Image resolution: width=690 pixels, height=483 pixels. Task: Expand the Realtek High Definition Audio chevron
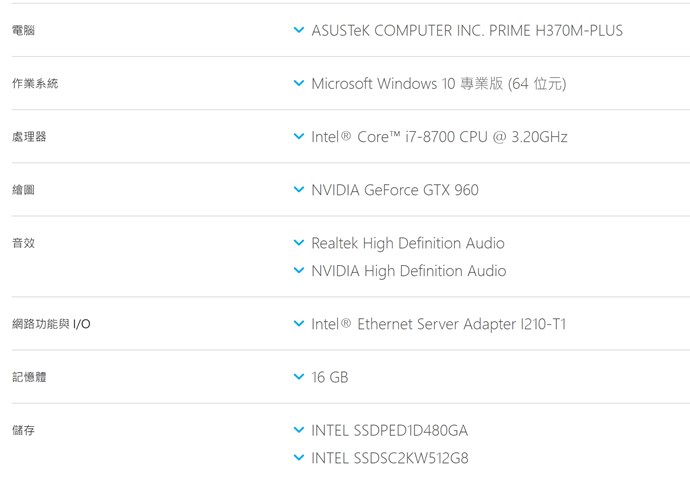tap(298, 243)
